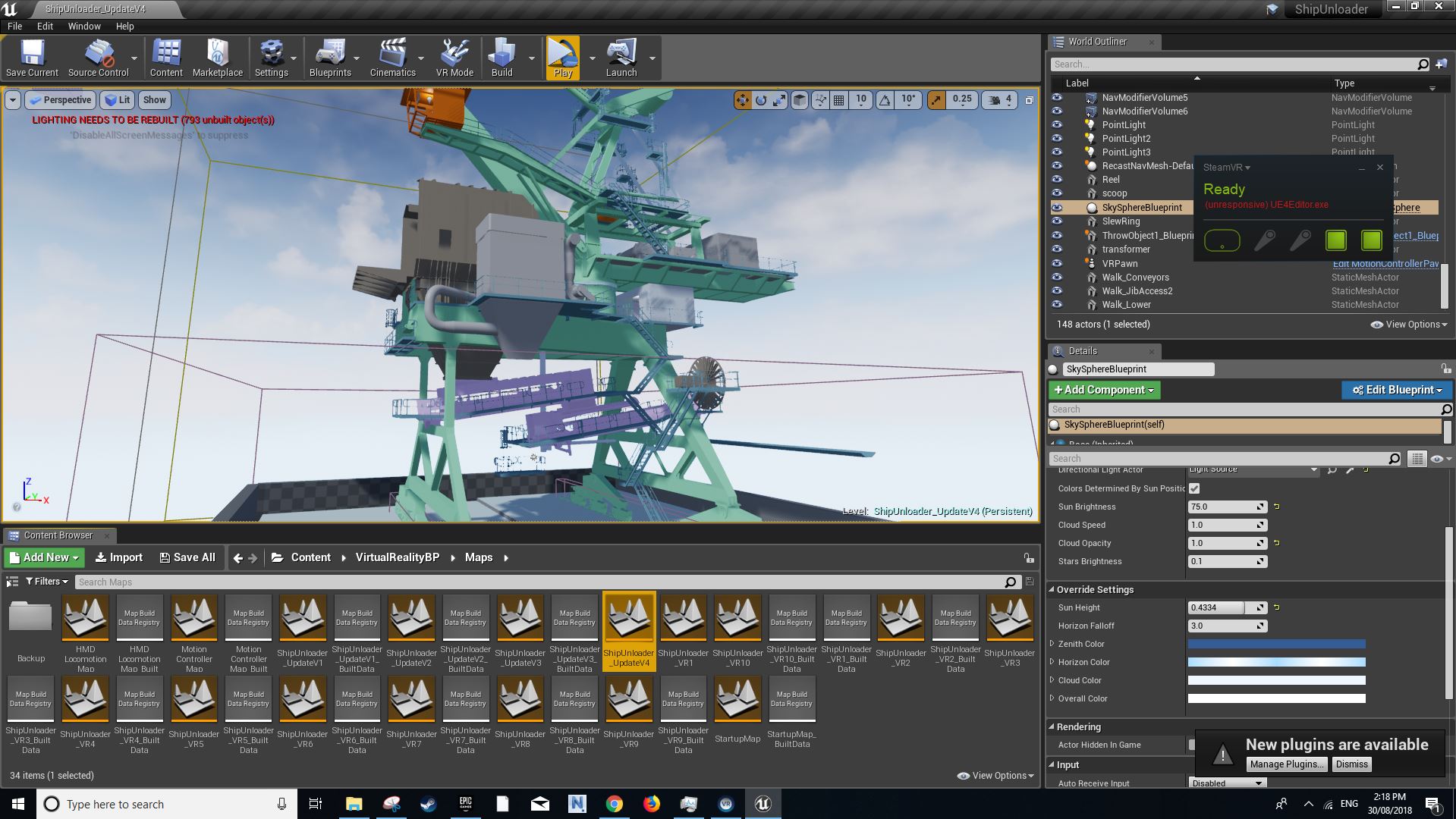
Task: Open Auto Receive Input Disabled dropdown
Action: [1227, 783]
